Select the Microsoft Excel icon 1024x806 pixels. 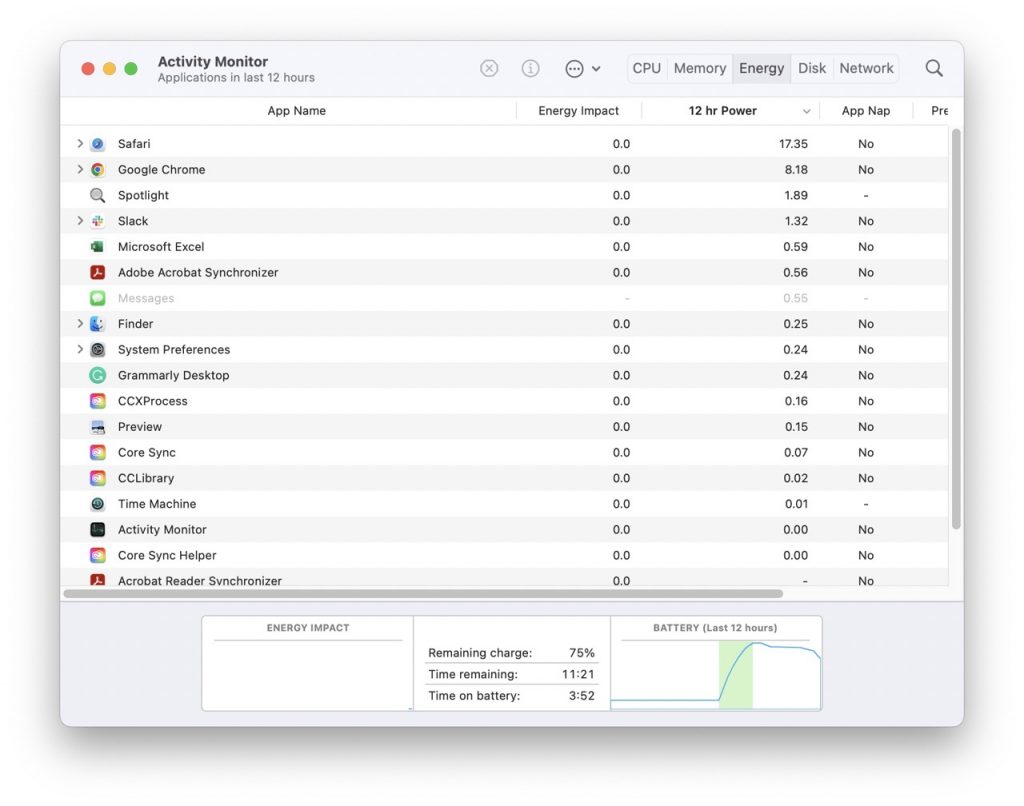tap(97, 246)
